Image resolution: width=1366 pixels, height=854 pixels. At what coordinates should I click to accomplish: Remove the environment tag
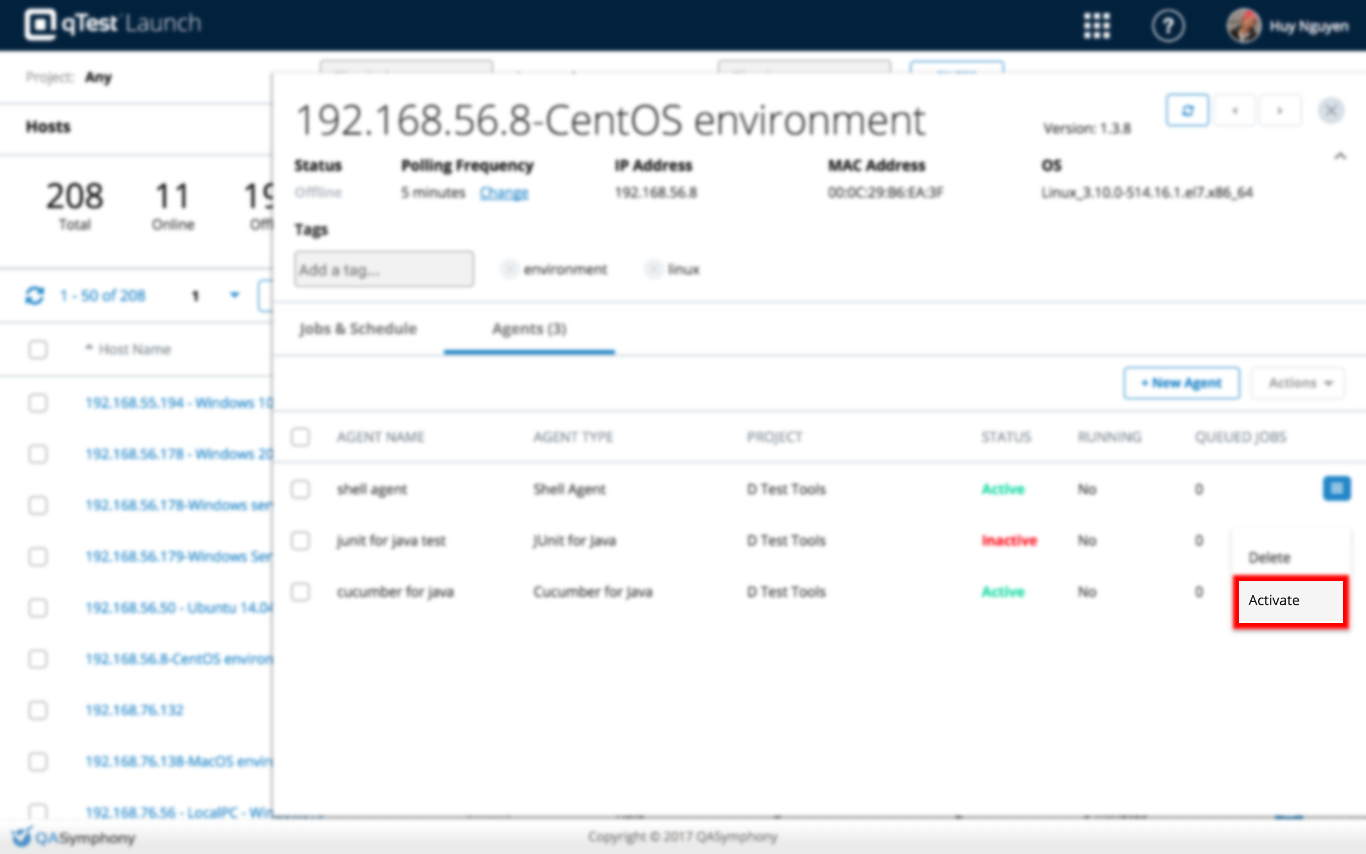point(509,269)
